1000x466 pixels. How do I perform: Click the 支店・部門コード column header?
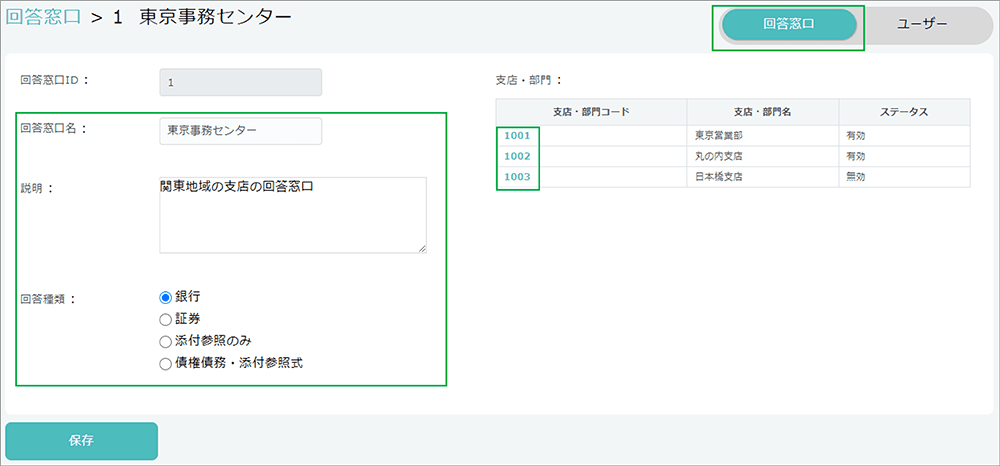click(x=591, y=111)
